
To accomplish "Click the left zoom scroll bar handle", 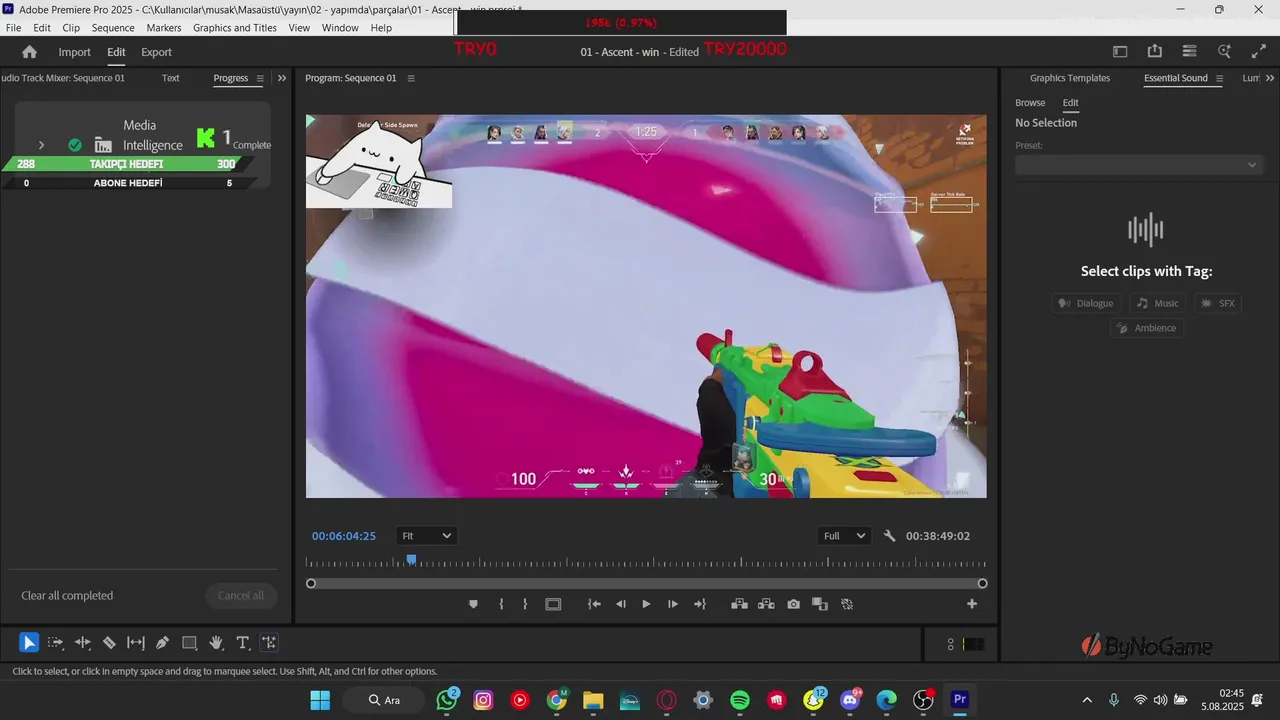I will click(x=311, y=583).
